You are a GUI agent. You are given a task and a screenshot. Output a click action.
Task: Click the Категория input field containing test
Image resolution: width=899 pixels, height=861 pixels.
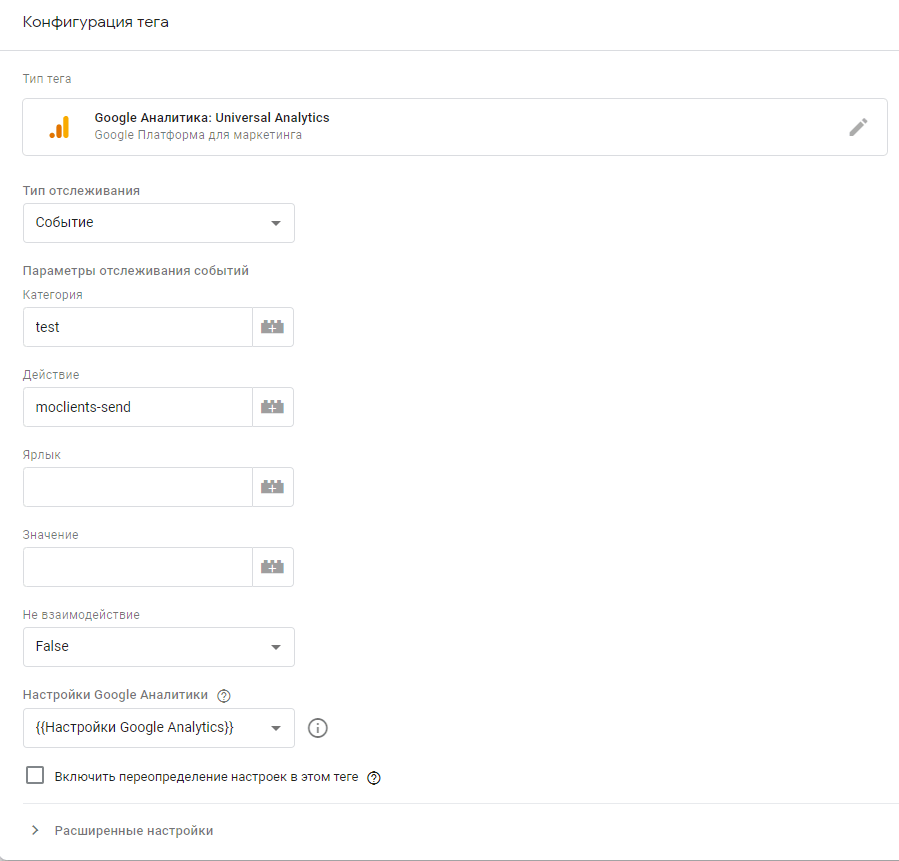(137, 327)
